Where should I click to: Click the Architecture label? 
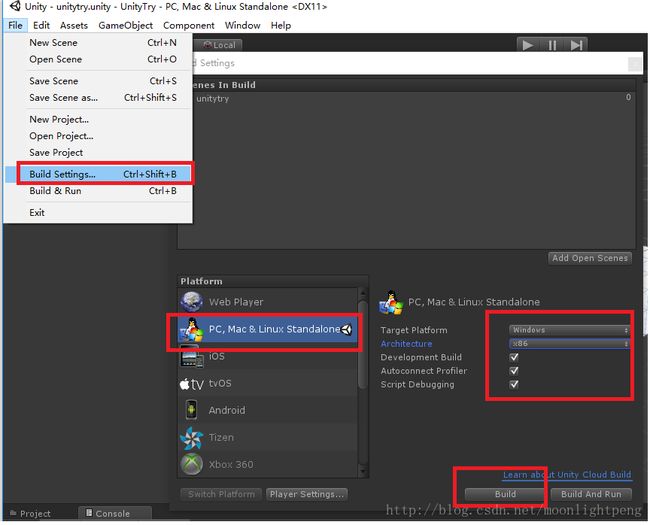pos(406,344)
